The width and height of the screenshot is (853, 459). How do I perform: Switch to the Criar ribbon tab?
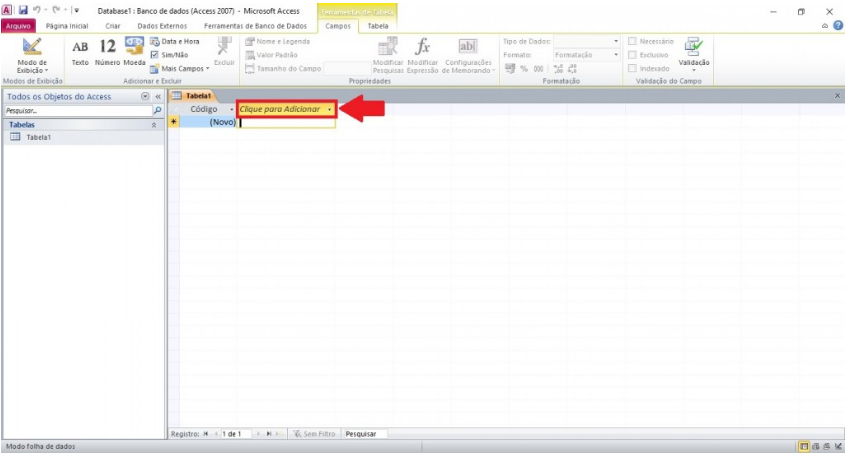[113, 25]
